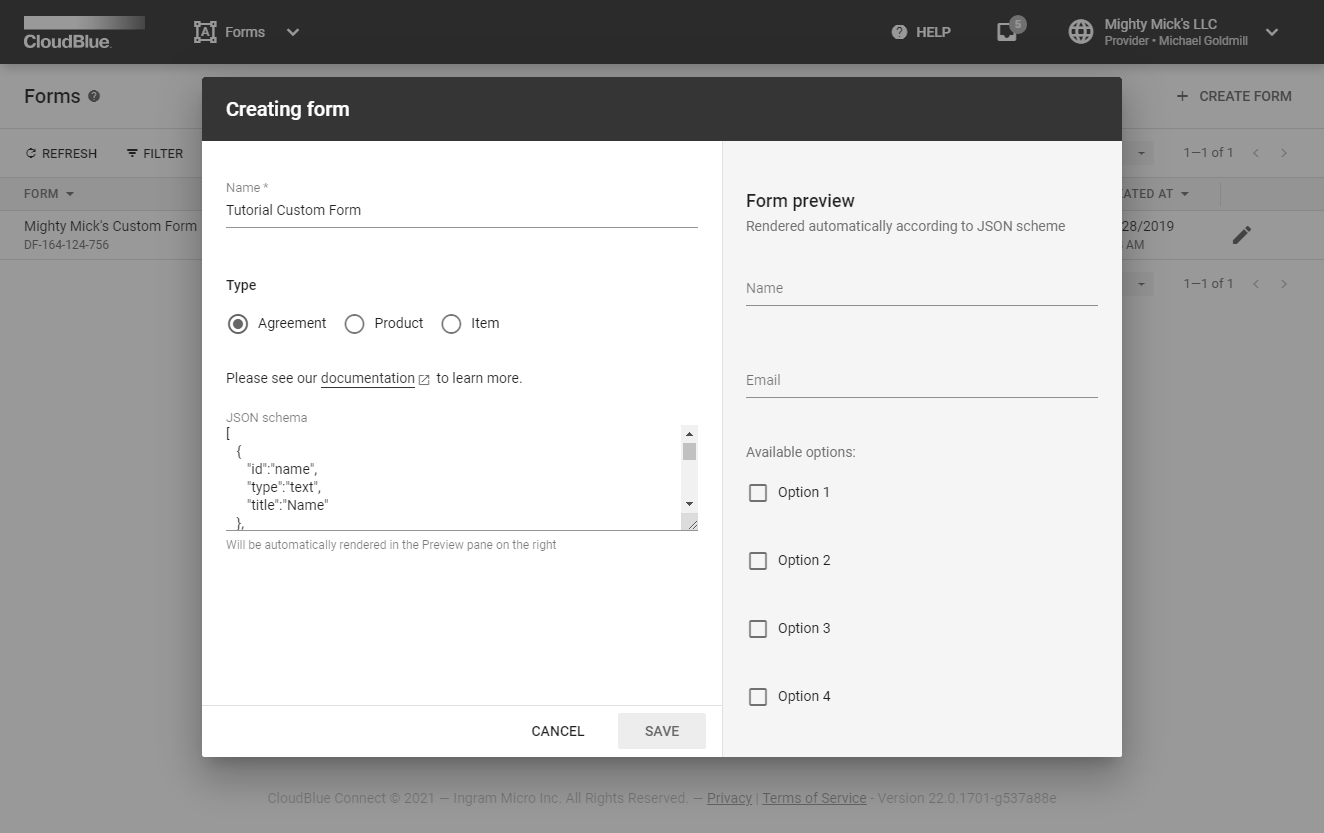
Task: Click the Name field in form dialog
Action: 461,210
